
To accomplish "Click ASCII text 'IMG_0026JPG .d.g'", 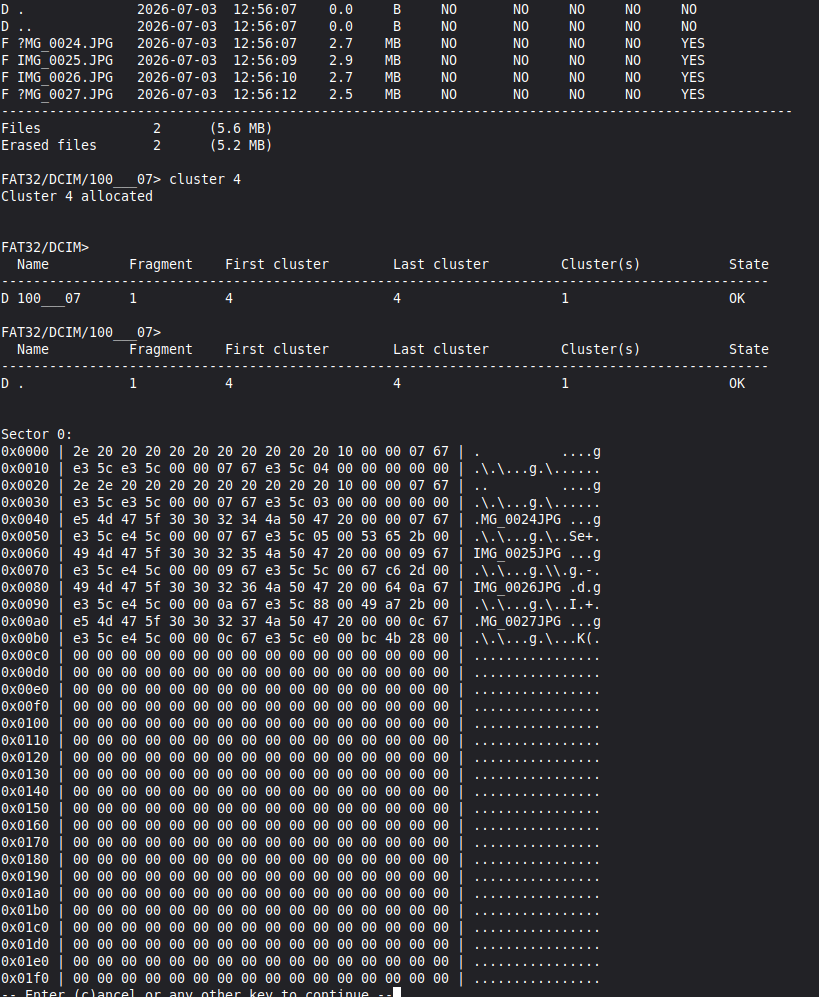I will pos(537,588).
